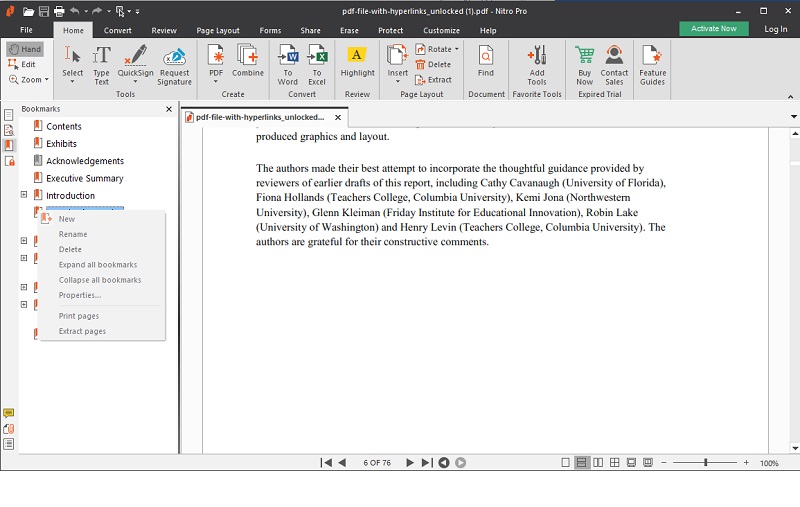The height and width of the screenshot is (507, 800).
Task: Open the Forms ribbon tab
Action: click(x=270, y=31)
